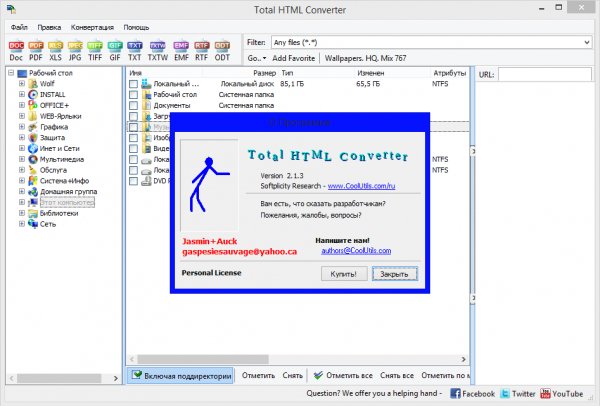Click the Мультимедиа icon in tree
Viewport: 600px width, 406px height.
[33, 159]
